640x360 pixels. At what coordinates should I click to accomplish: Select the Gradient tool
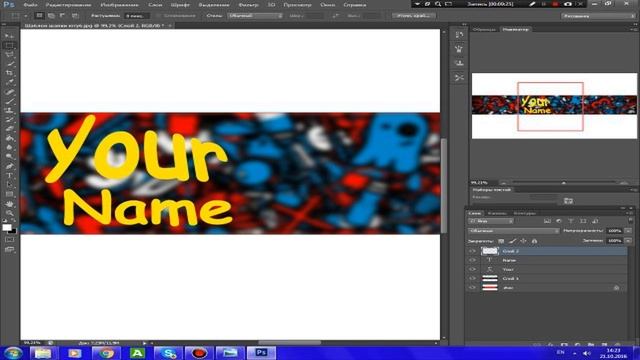click(x=9, y=138)
